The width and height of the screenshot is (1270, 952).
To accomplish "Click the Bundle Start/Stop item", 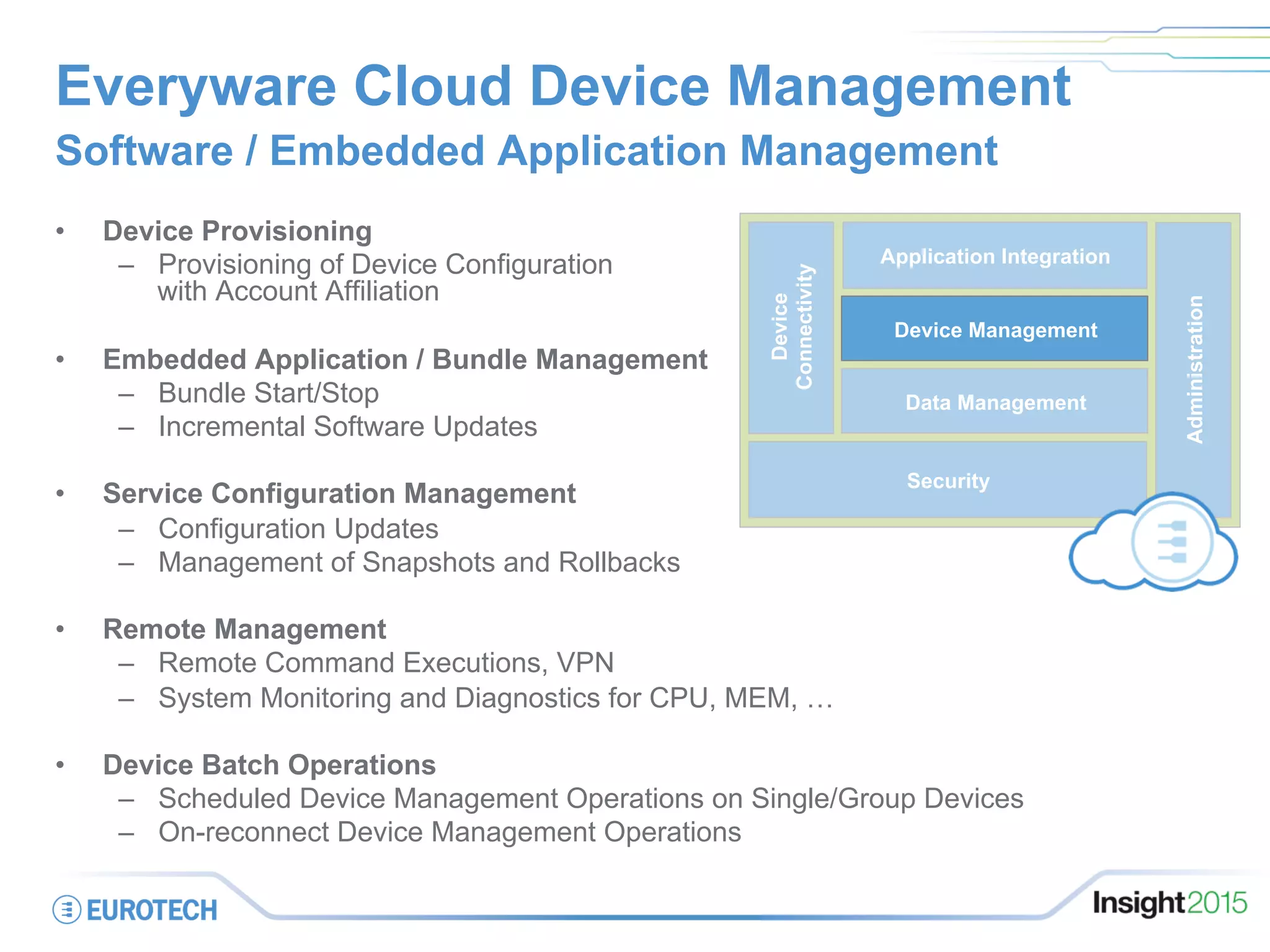I will (269, 393).
